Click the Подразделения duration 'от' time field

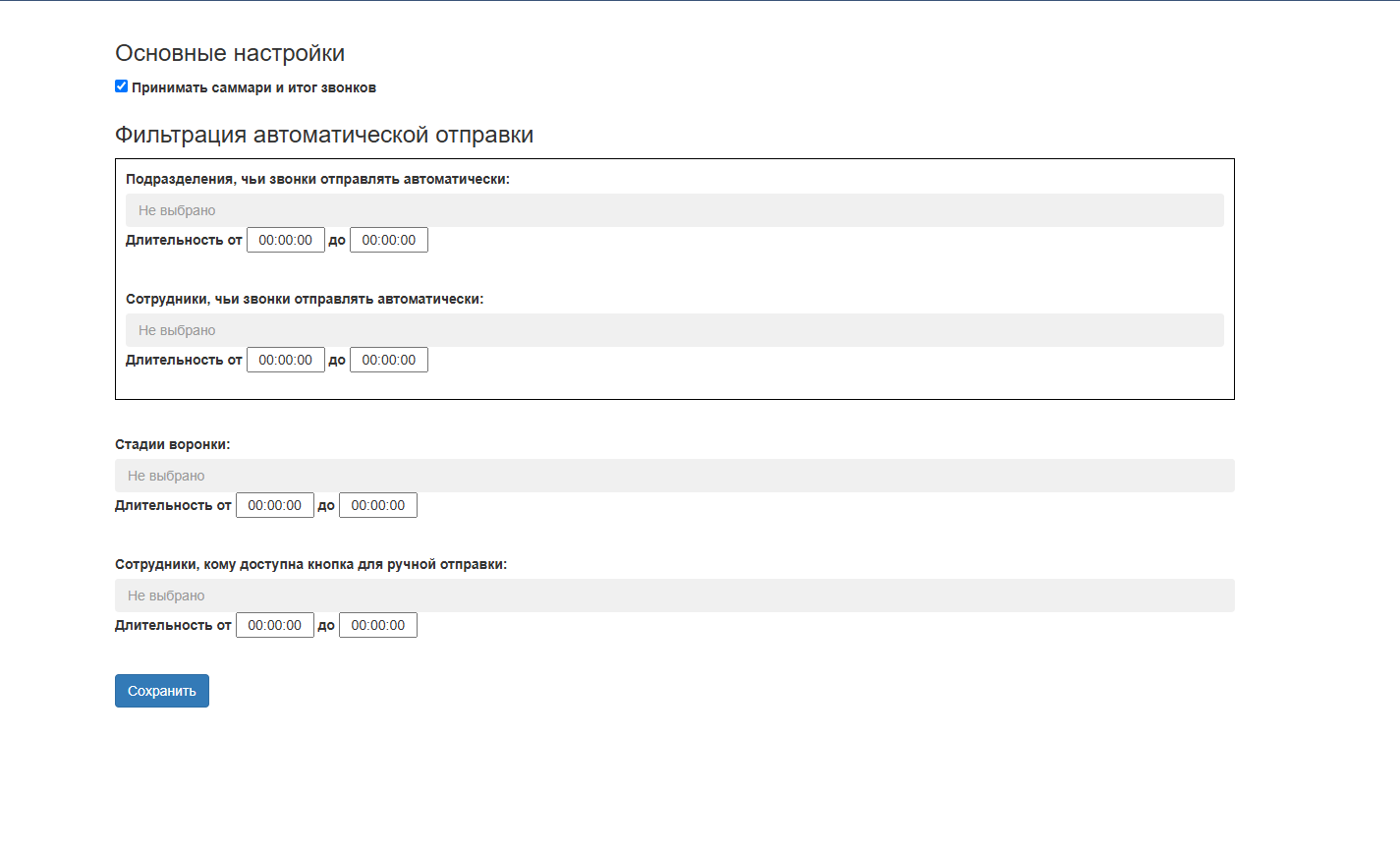(x=285, y=240)
